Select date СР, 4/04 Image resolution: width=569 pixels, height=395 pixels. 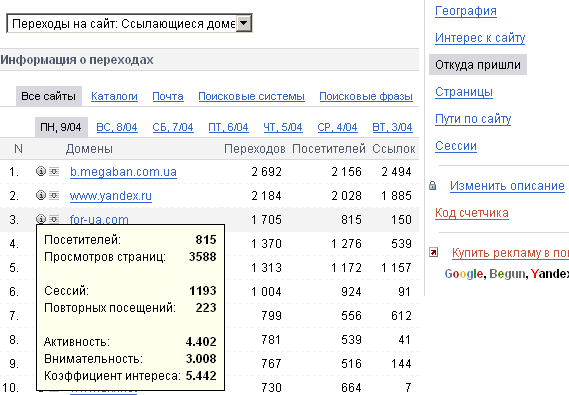point(337,127)
